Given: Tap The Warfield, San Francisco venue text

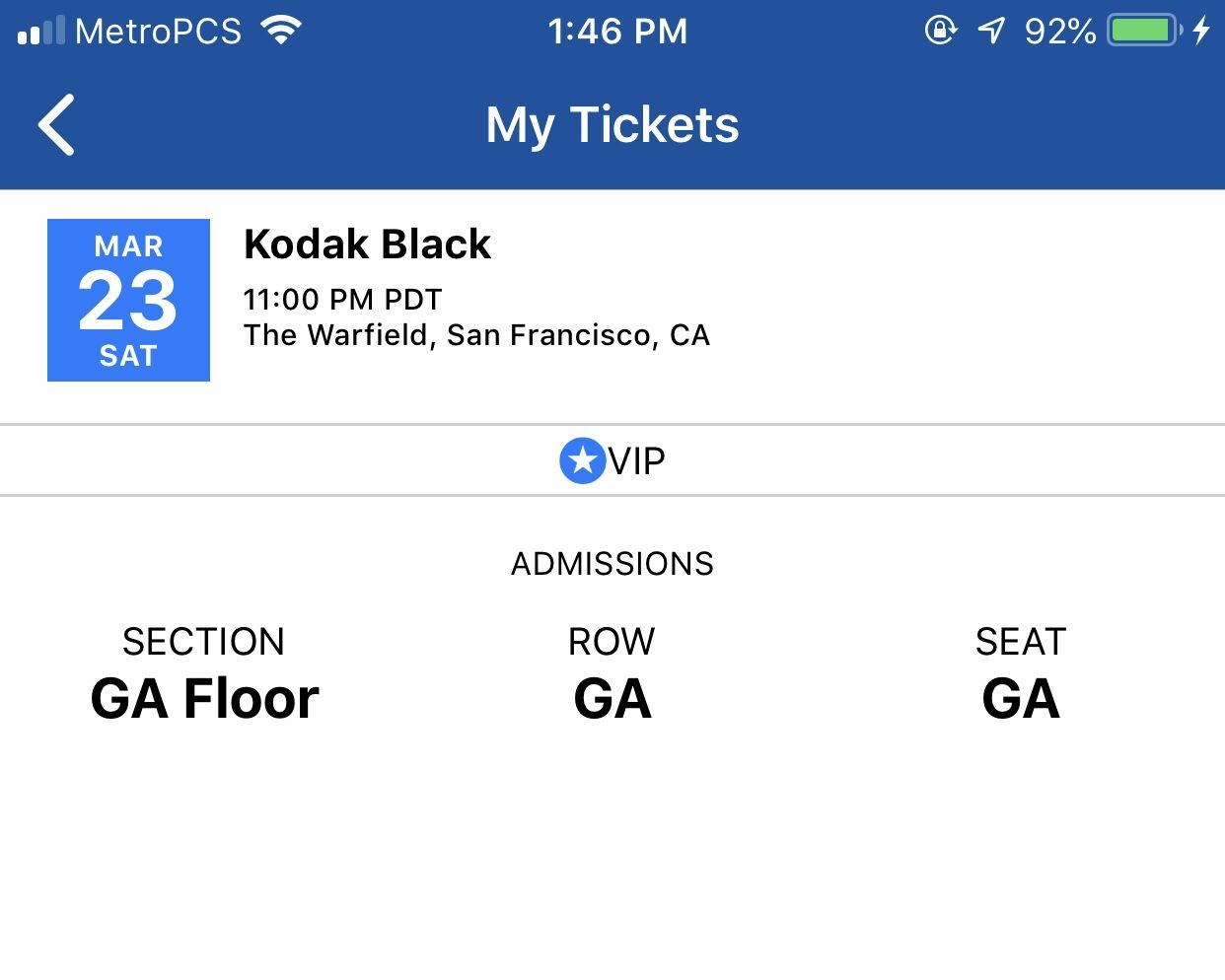Looking at the screenshot, I should pyautogui.click(x=476, y=335).
